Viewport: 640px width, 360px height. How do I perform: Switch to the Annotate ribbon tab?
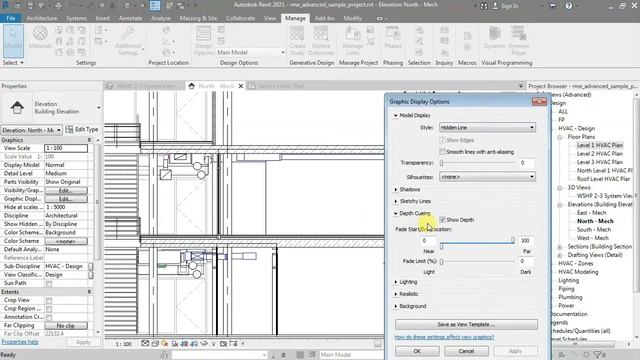tap(130, 18)
